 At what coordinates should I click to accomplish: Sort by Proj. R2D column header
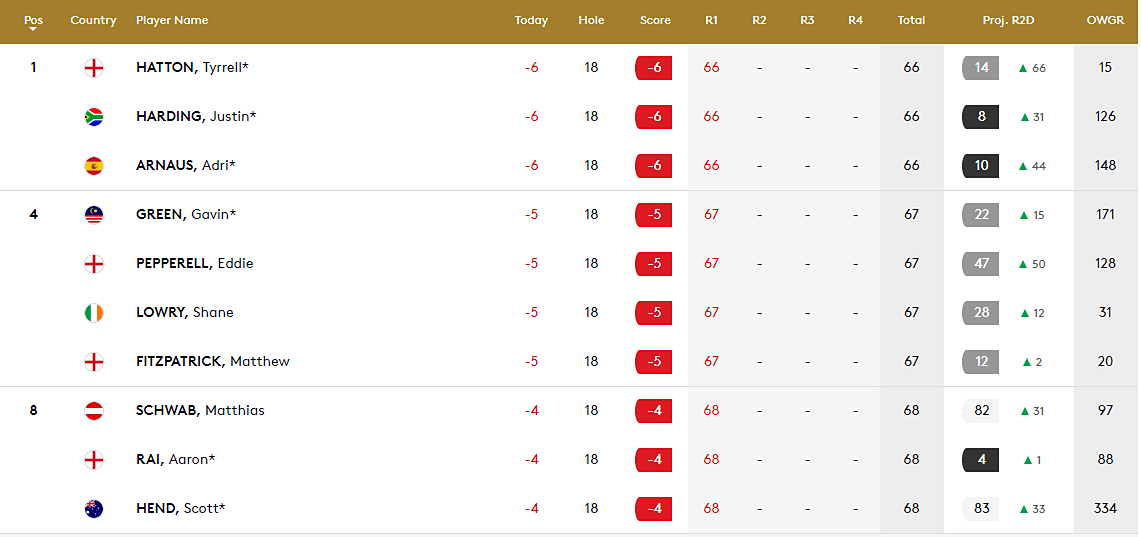click(1008, 20)
